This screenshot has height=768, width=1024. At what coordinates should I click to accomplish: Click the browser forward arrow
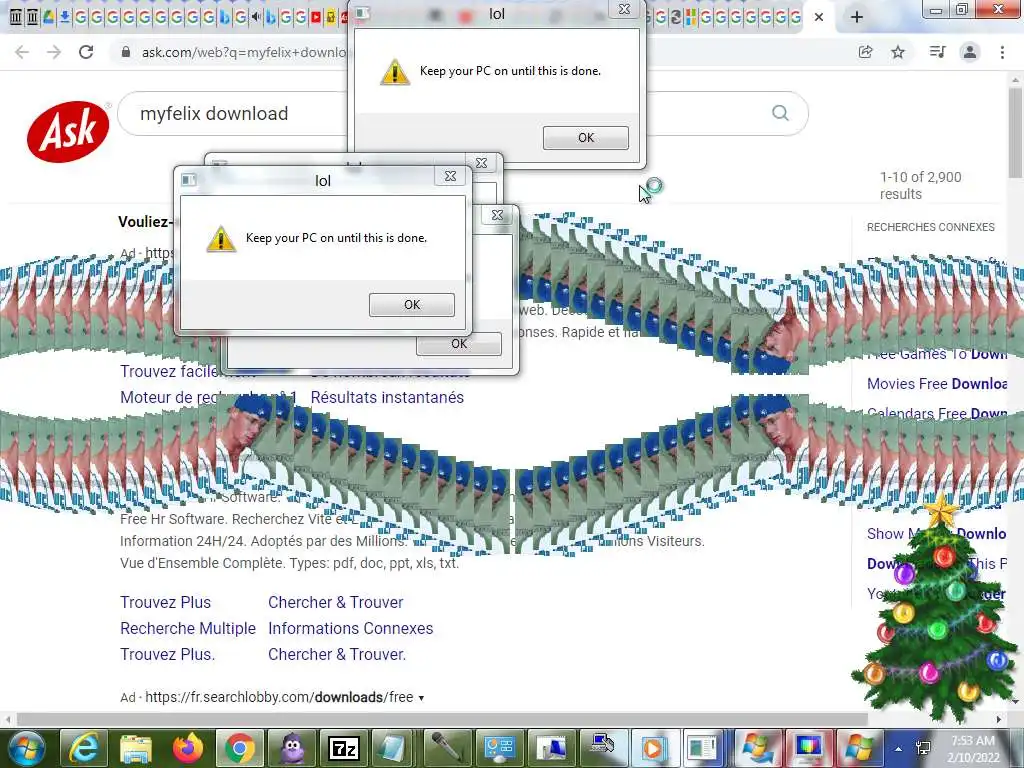54,52
